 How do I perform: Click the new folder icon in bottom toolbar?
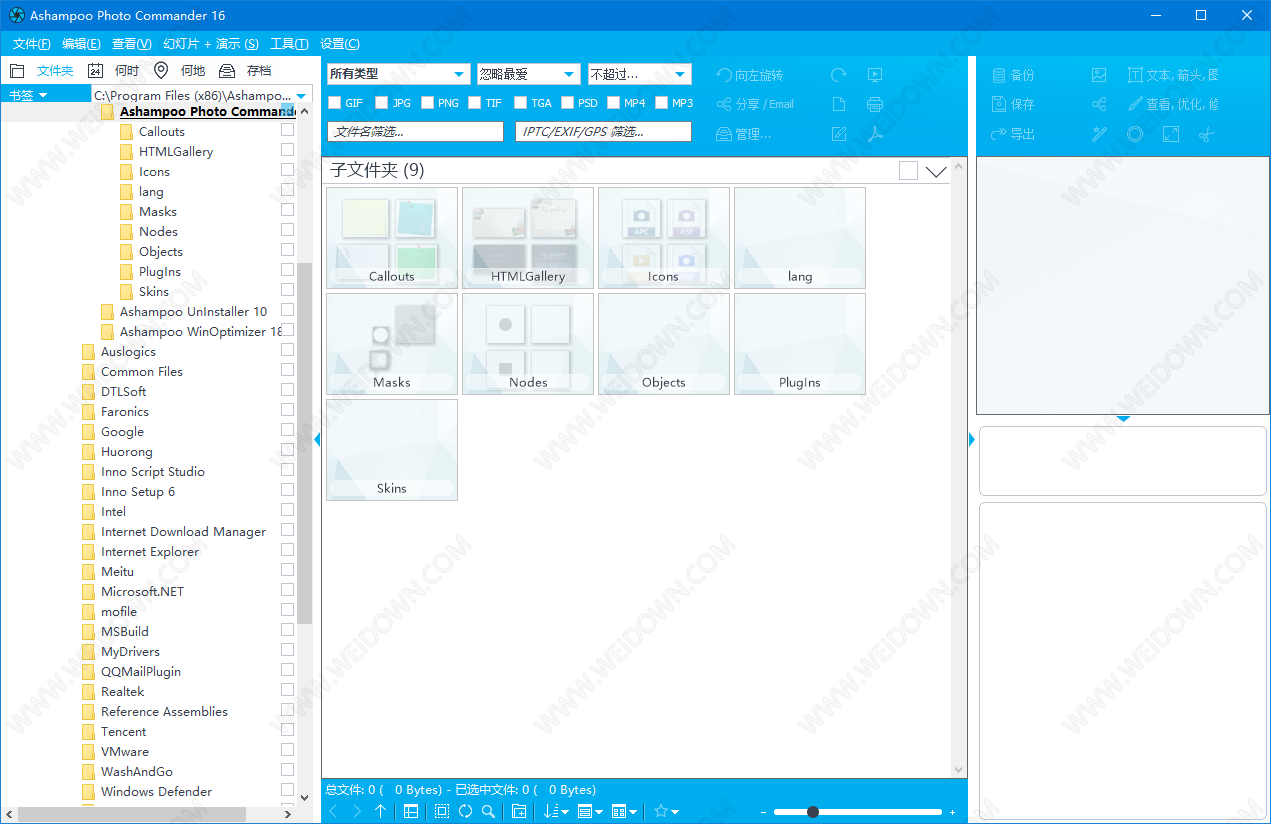click(519, 811)
